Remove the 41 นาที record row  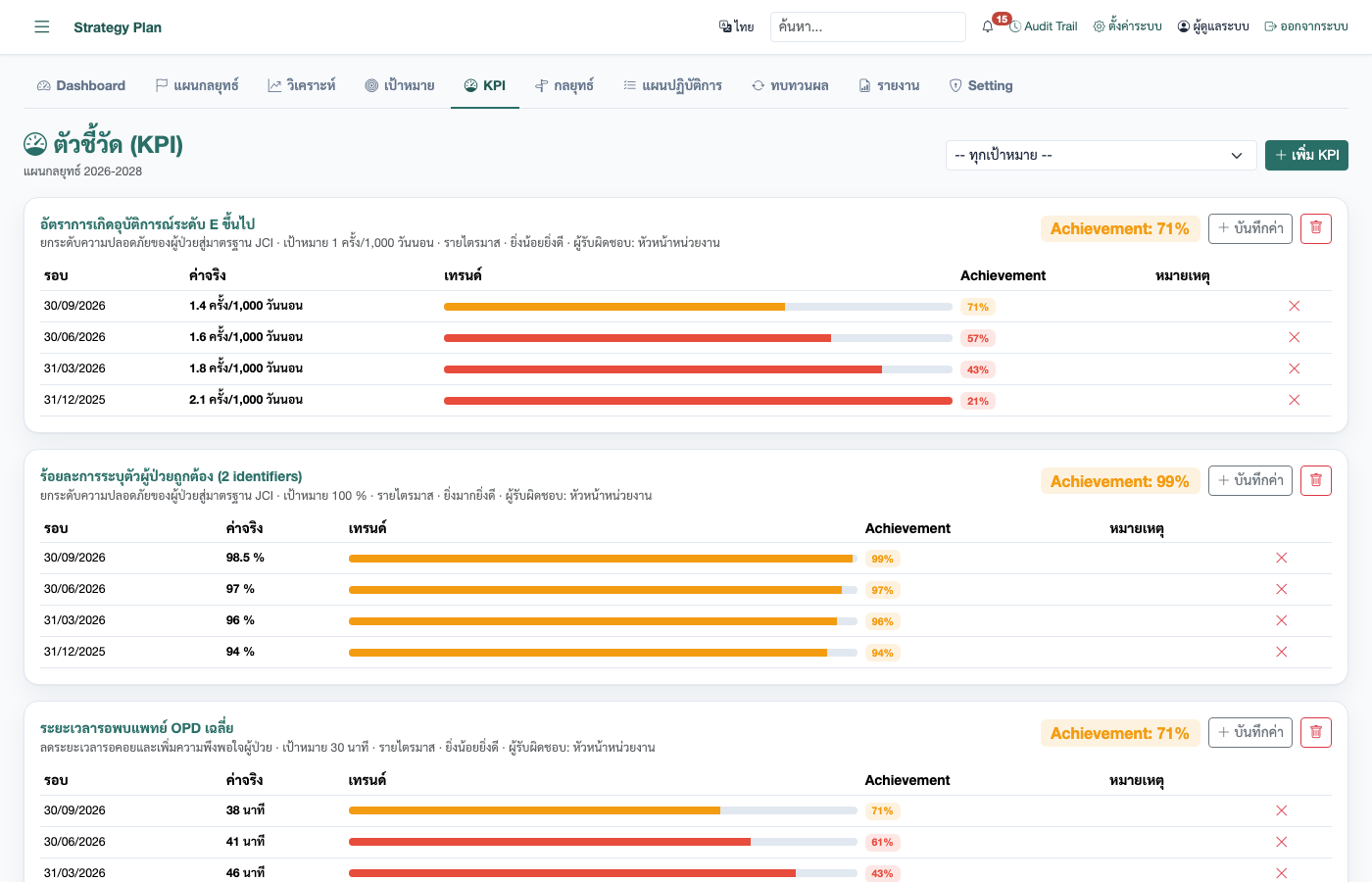[x=1281, y=842]
